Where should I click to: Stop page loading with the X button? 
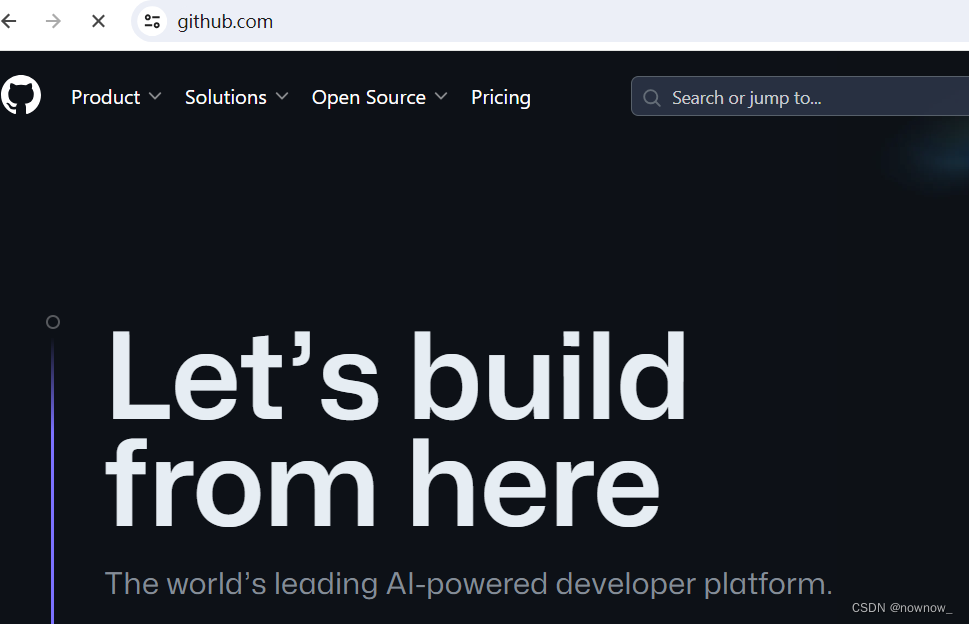(98, 22)
